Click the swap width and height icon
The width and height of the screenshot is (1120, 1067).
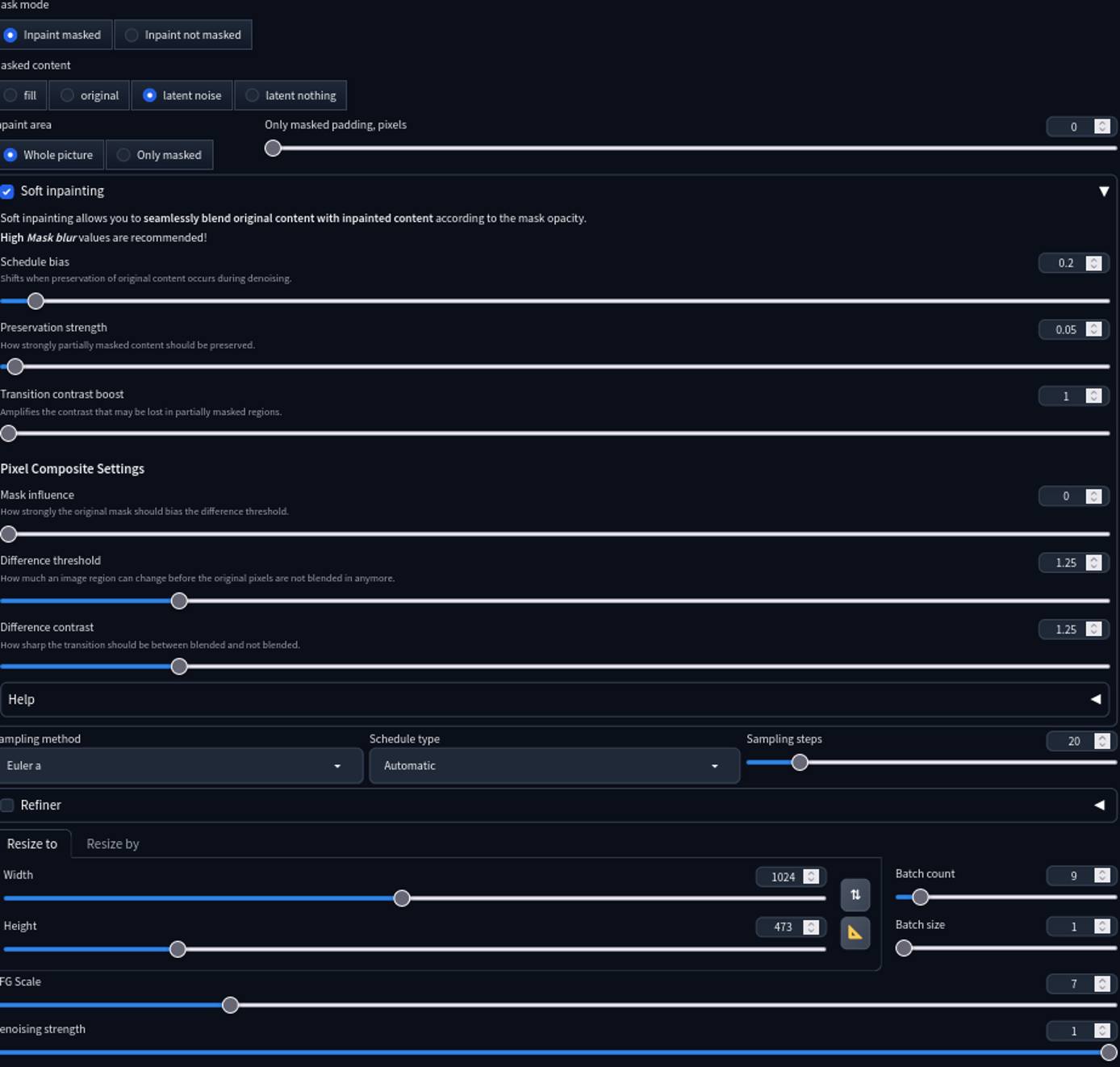[855, 894]
